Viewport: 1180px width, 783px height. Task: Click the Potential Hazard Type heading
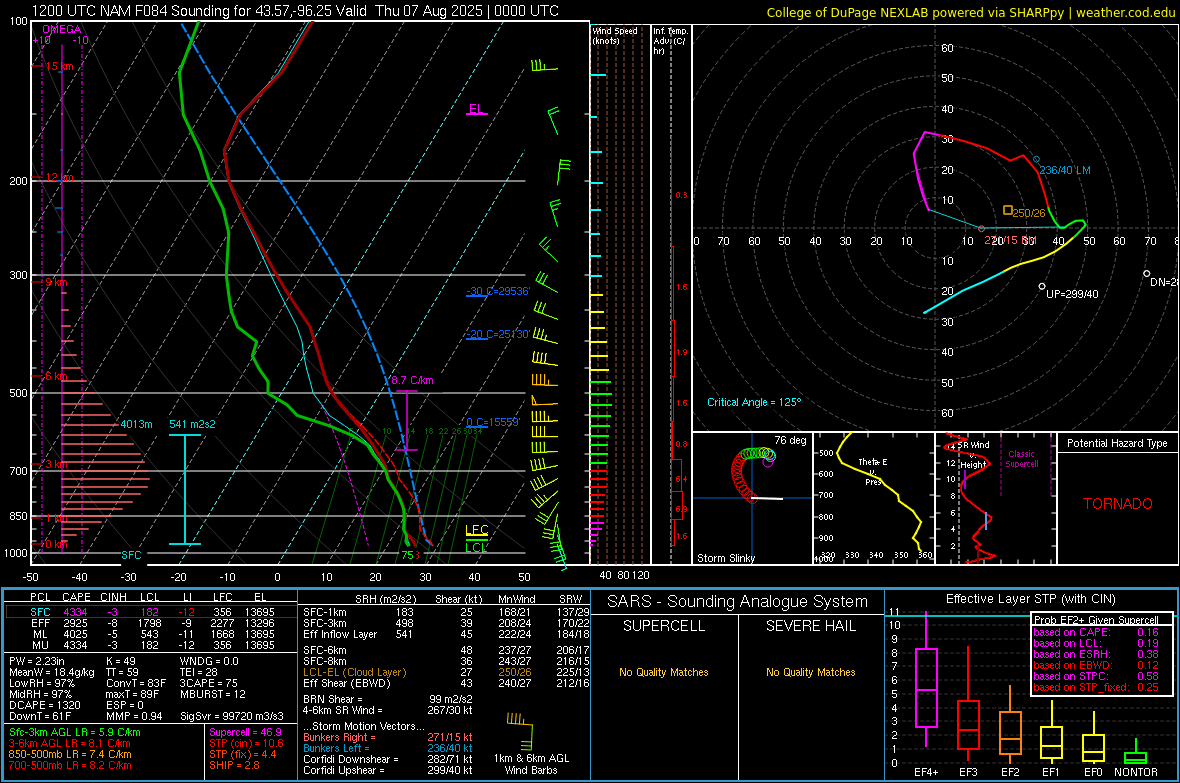click(x=1117, y=443)
